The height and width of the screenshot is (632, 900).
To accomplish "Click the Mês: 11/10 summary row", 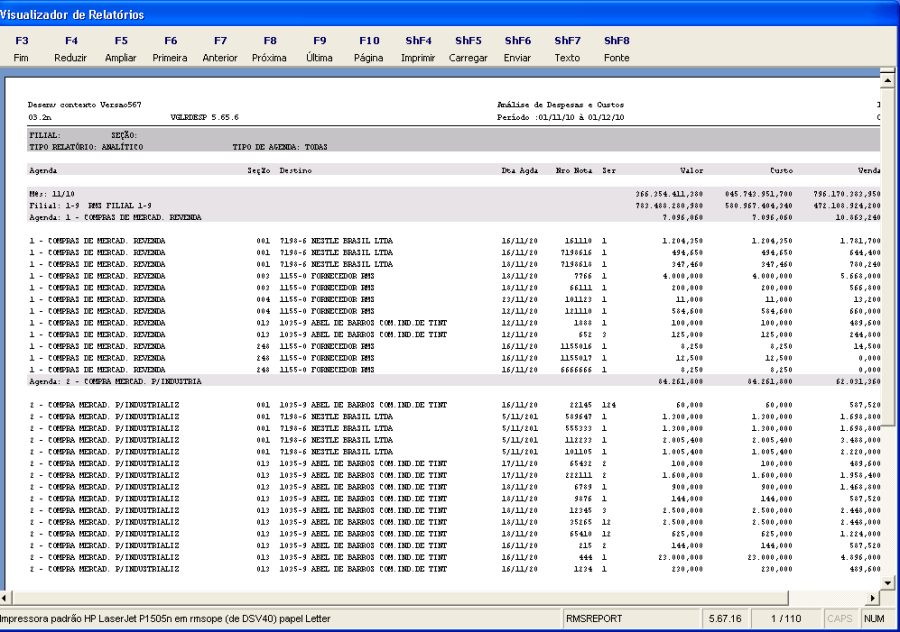I will pyautogui.click(x=454, y=194).
